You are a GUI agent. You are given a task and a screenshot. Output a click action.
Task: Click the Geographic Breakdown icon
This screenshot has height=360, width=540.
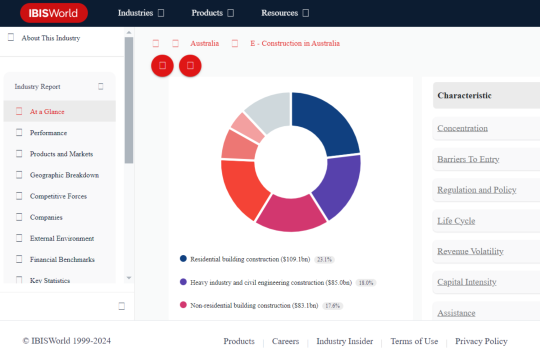coord(19,175)
